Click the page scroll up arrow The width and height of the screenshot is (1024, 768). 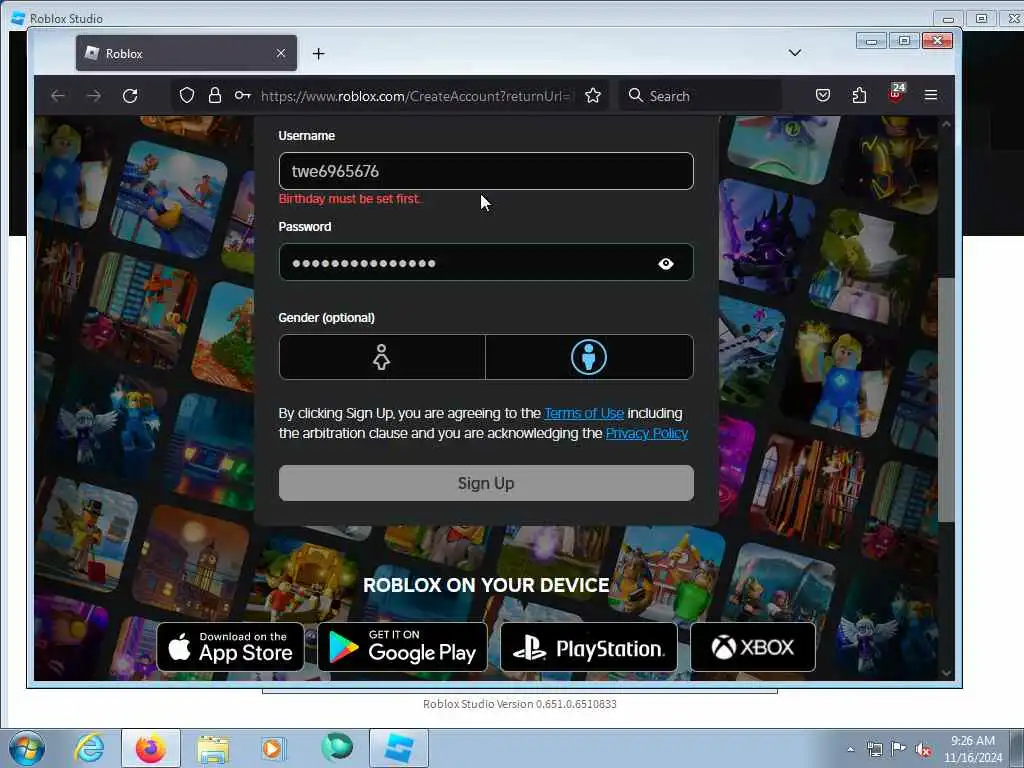946,123
